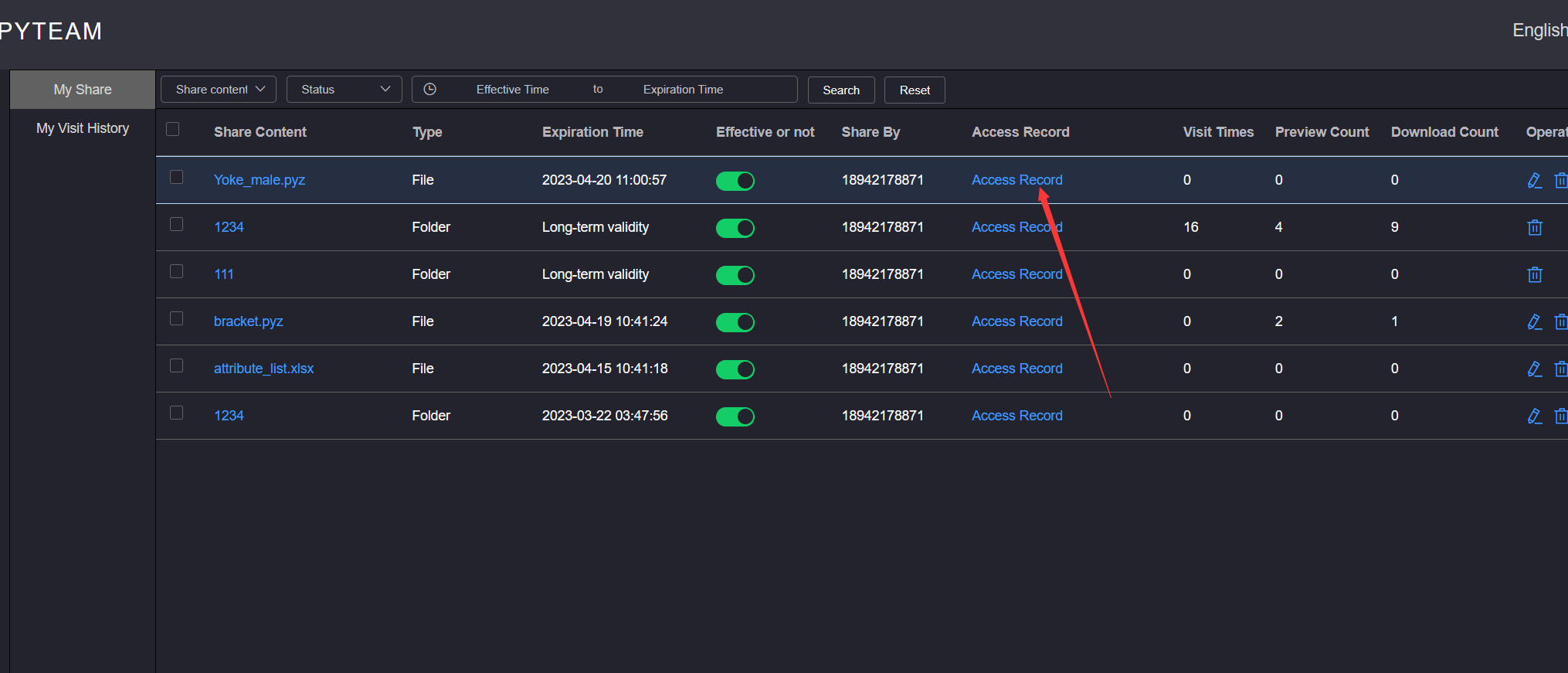View Access Record for attribute_list.xlsx
This screenshot has height=673, width=1568.
pyautogui.click(x=1017, y=369)
